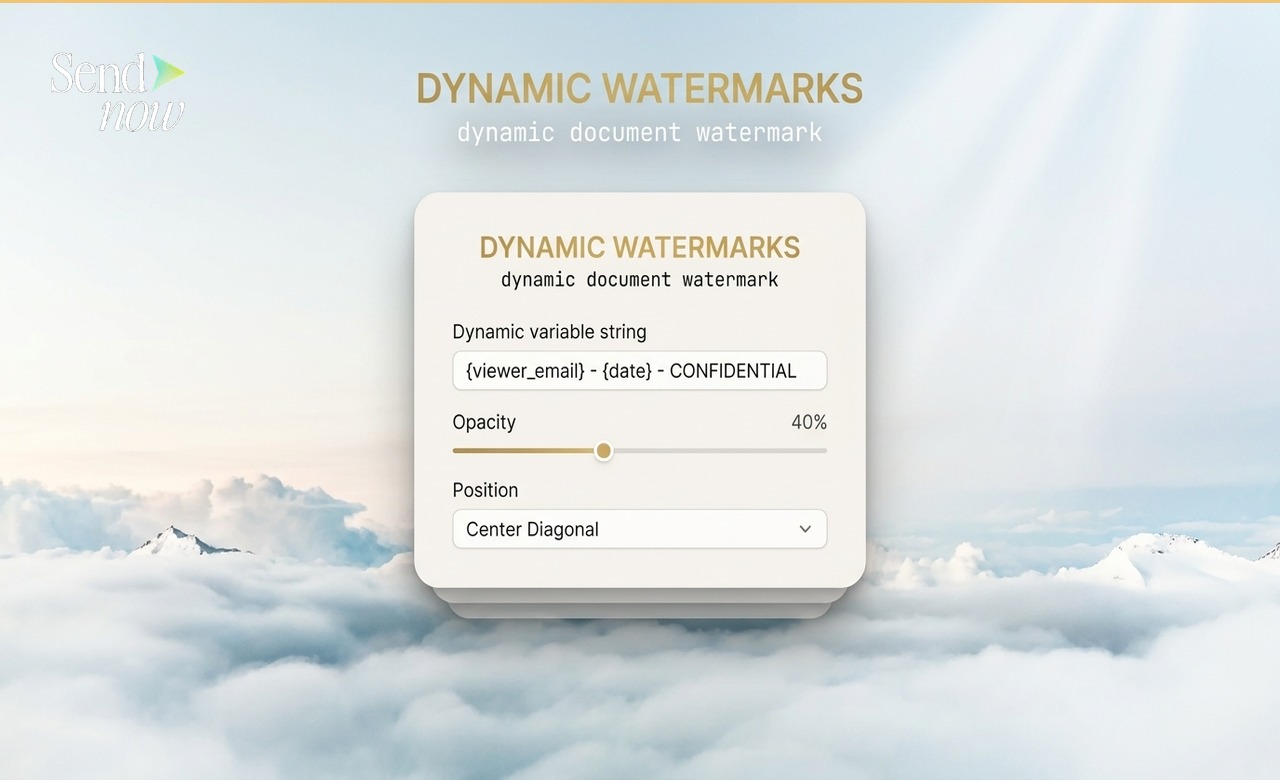Click the black monospace subtitle in the card
1280x780 pixels.
click(639, 280)
